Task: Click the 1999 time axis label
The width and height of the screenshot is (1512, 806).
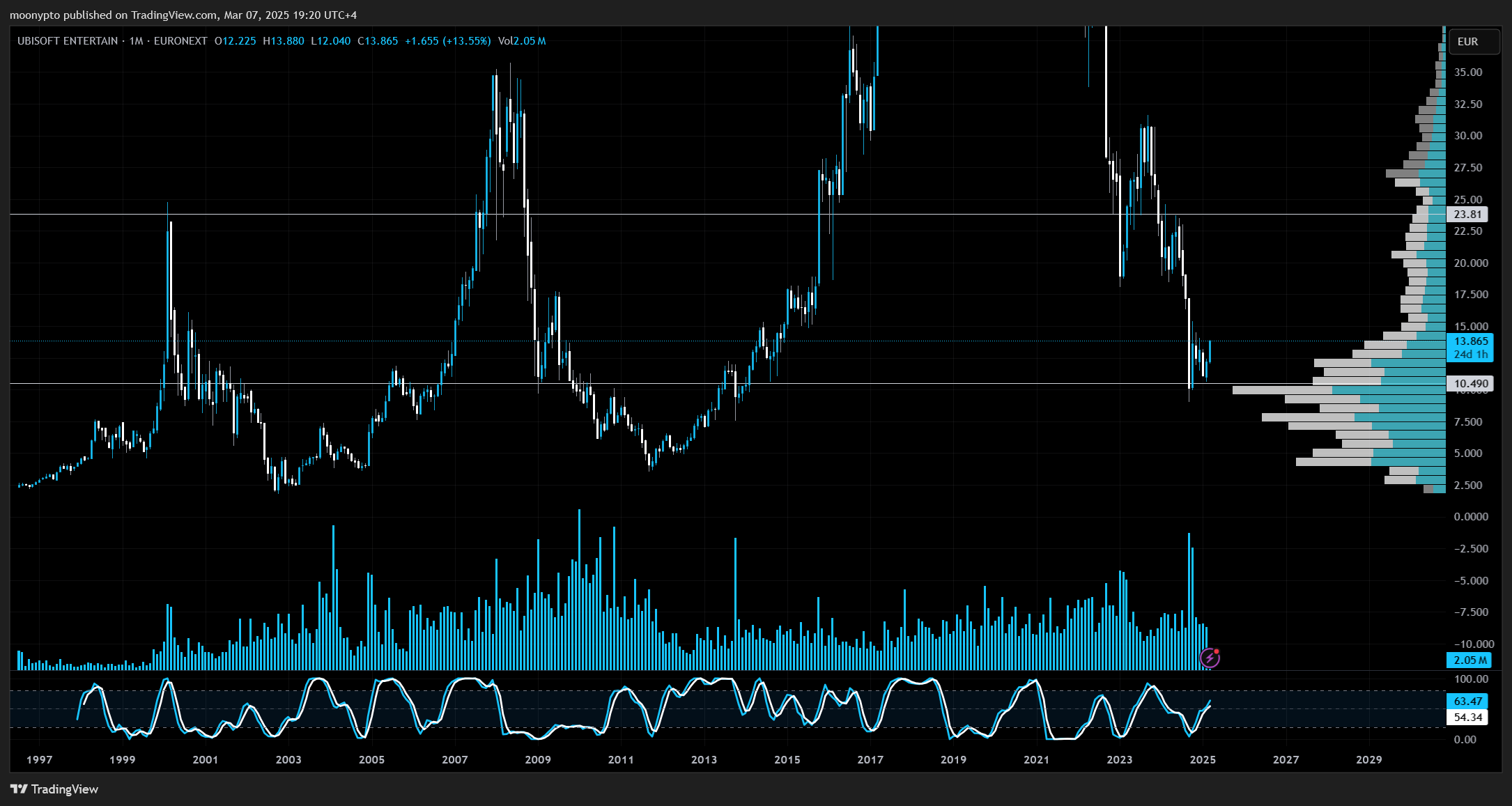Action: click(123, 760)
